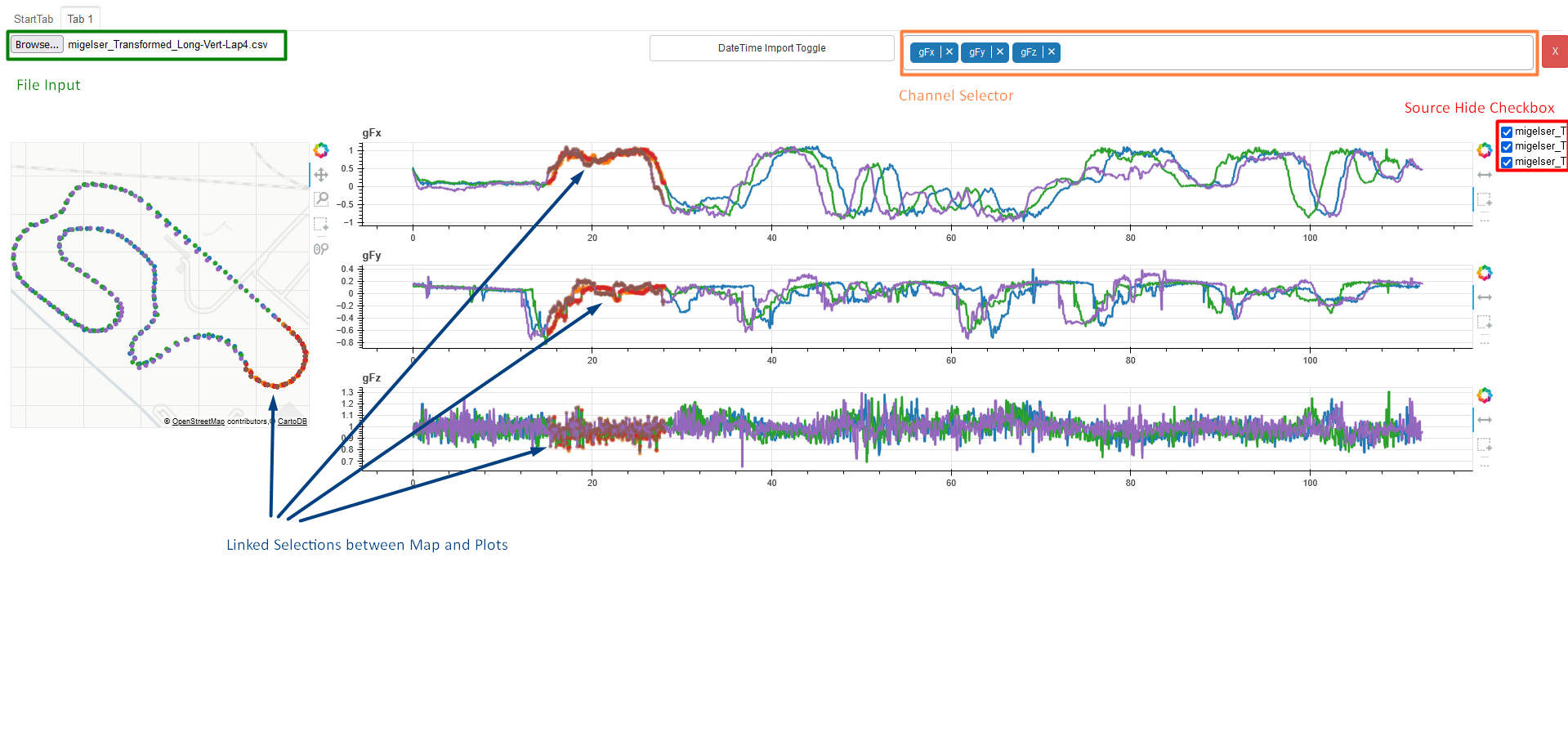The image size is (1568, 736).
Task: Remove the gFz channel tag
Action: click(x=1052, y=52)
